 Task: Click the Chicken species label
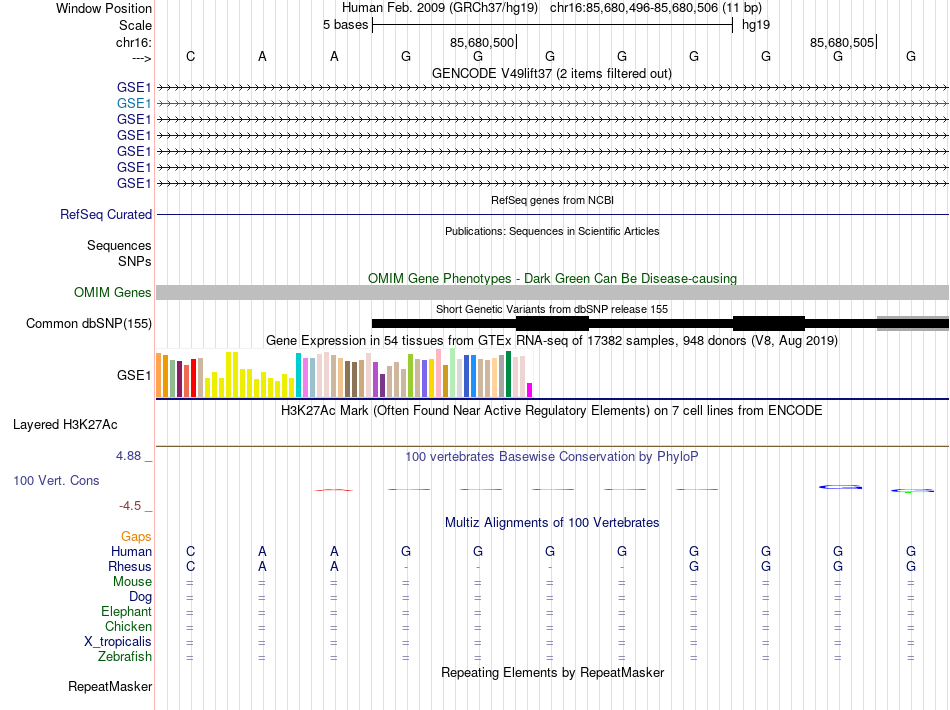click(128, 626)
